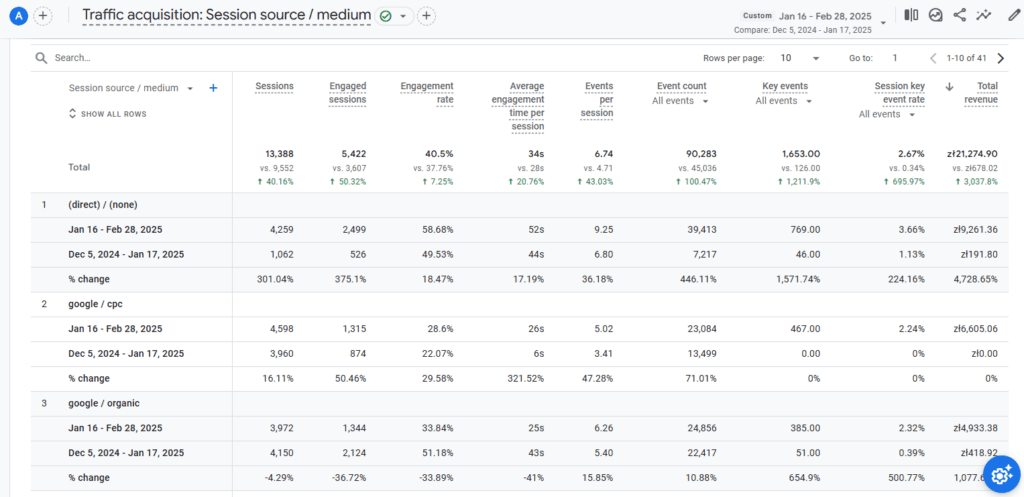Click the report title Traffic acquisition
Viewport: 1024px width, 497px height.
click(x=227, y=15)
